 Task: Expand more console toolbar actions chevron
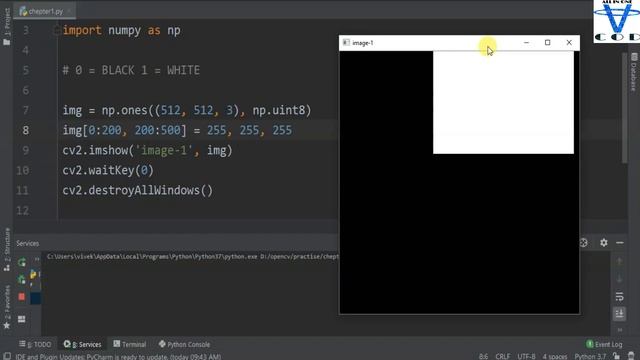[619, 330]
